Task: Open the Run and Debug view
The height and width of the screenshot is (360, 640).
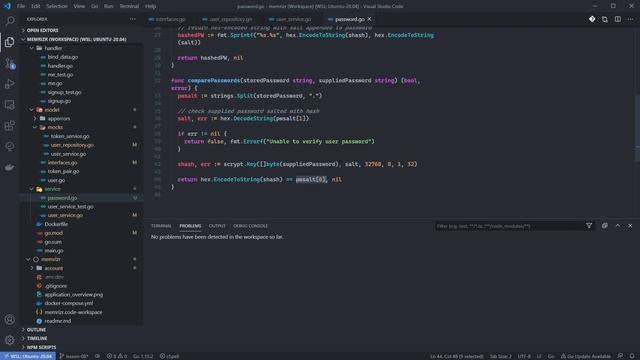Action: pos(10,84)
